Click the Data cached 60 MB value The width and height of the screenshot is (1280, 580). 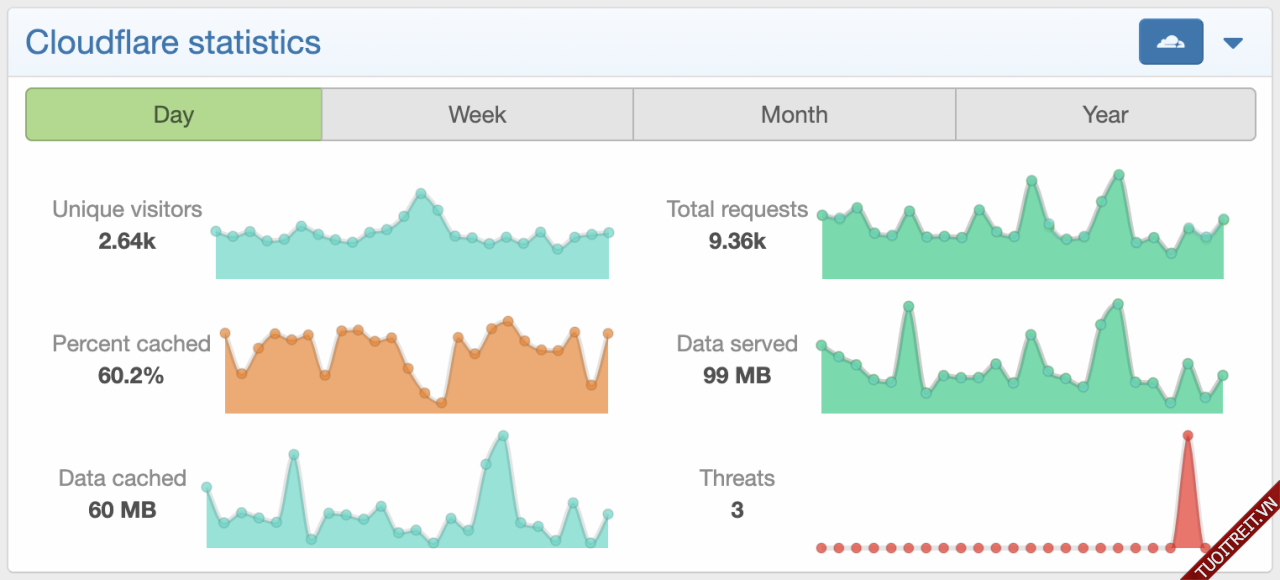coord(122,510)
